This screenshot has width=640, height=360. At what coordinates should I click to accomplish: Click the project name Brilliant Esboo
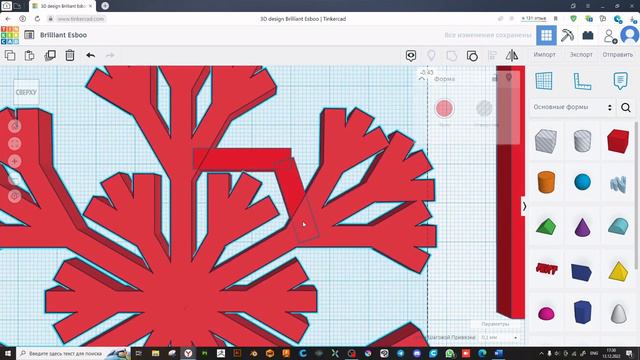[x=63, y=35]
